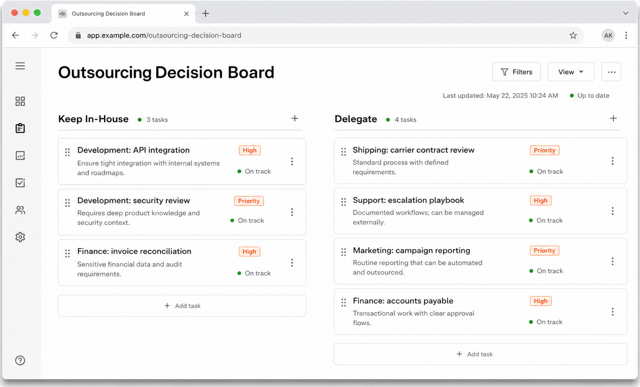Close the Outsourcing Decision Board tab
640x387 pixels.
(x=186, y=13)
